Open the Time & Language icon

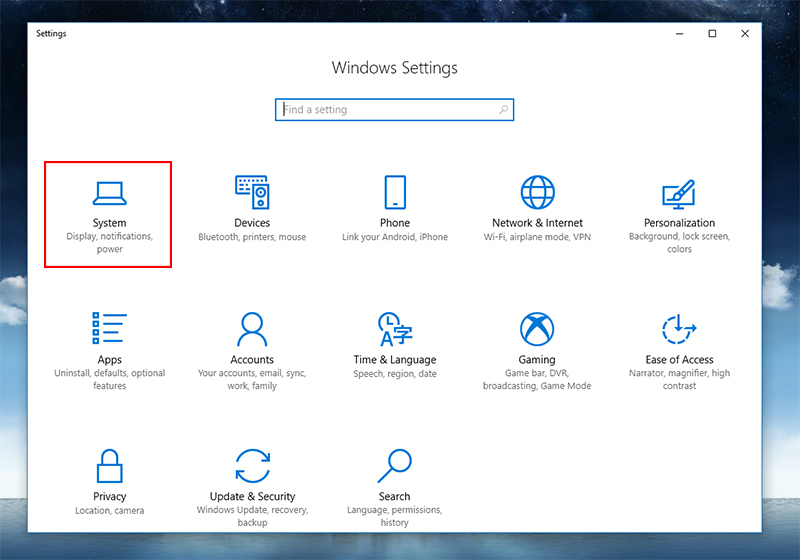coord(395,329)
